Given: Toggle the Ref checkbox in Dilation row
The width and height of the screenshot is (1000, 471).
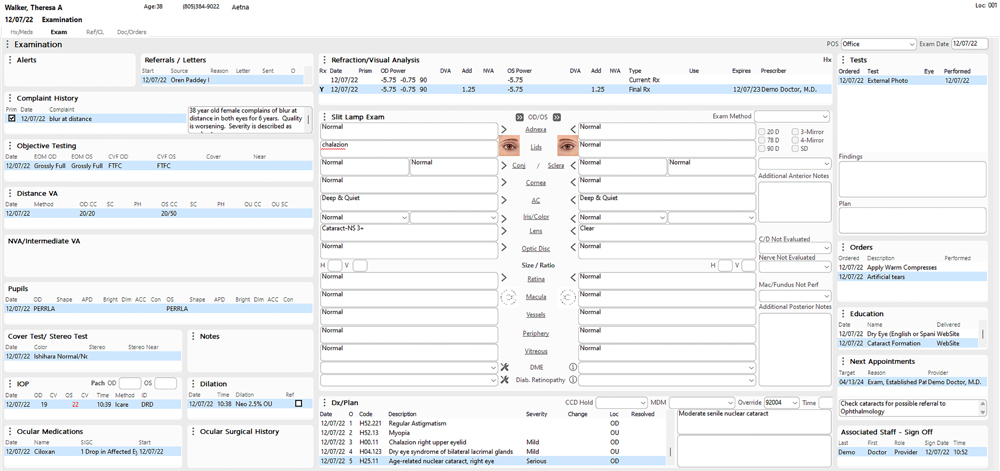Looking at the screenshot, I should tap(298, 404).
